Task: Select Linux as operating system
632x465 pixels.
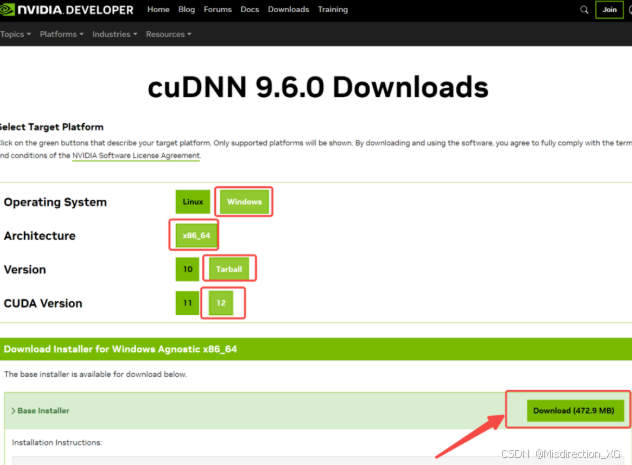Action: click(193, 201)
